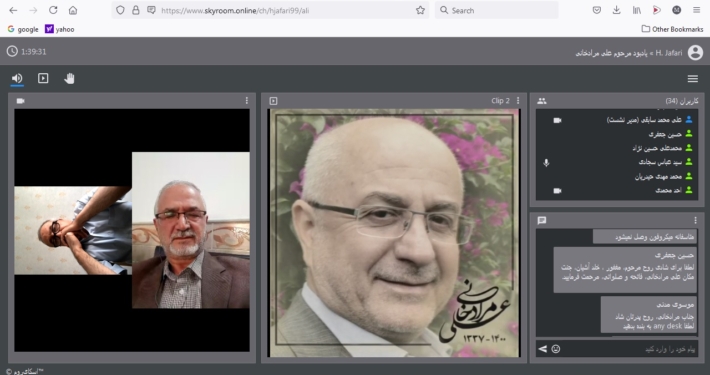The width and height of the screenshot is (710, 375).
Task: Open the emoji picker in chat
Action: 556,349
